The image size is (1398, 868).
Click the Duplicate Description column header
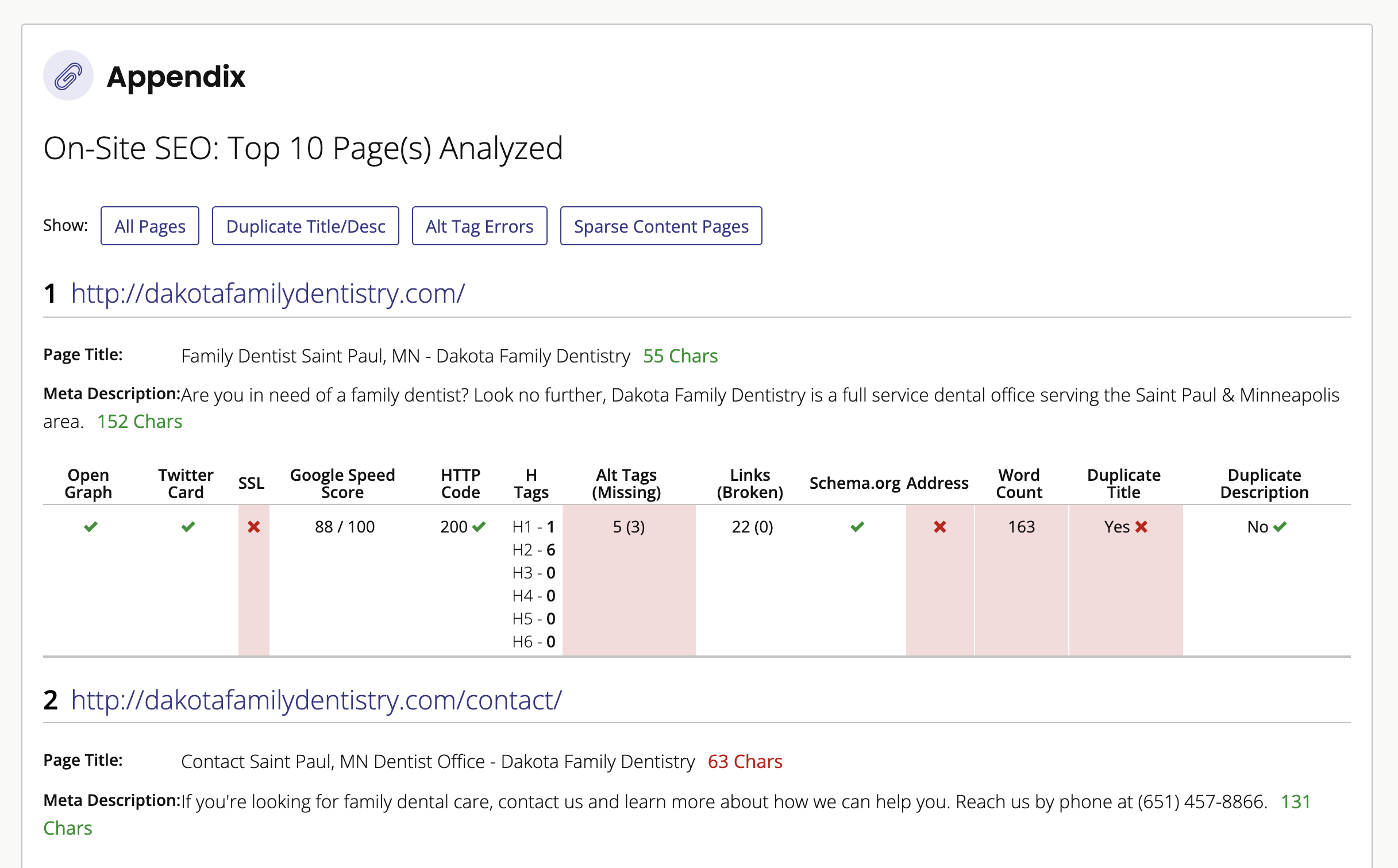[1264, 484]
